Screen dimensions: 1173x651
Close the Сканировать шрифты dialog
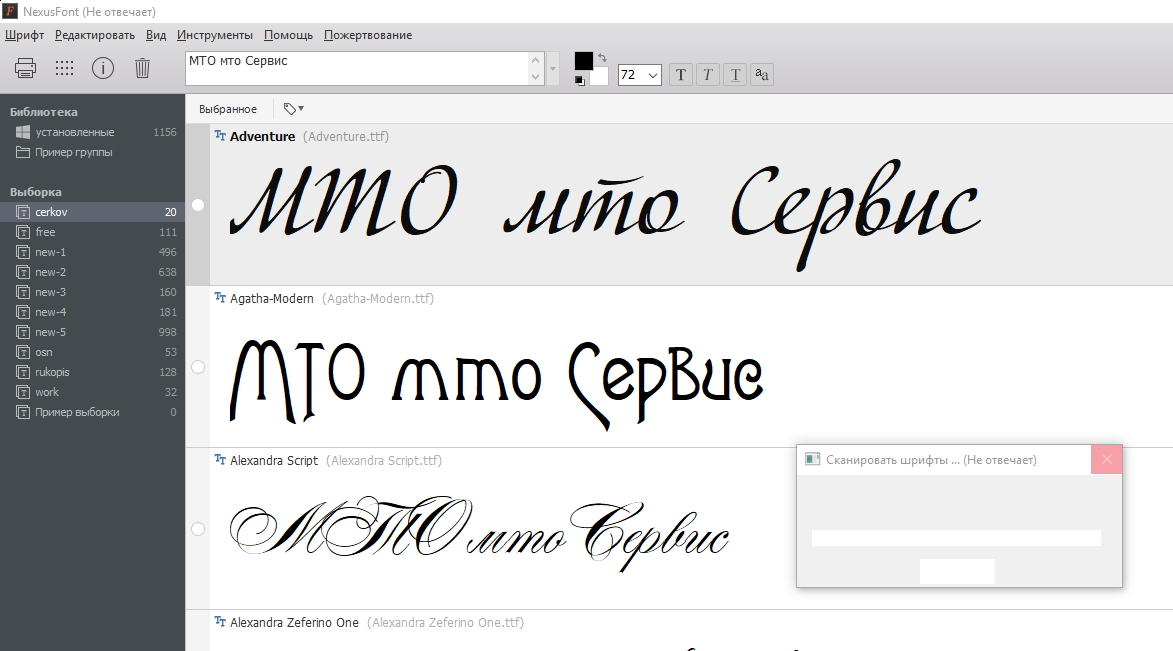[x=1106, y=459]
